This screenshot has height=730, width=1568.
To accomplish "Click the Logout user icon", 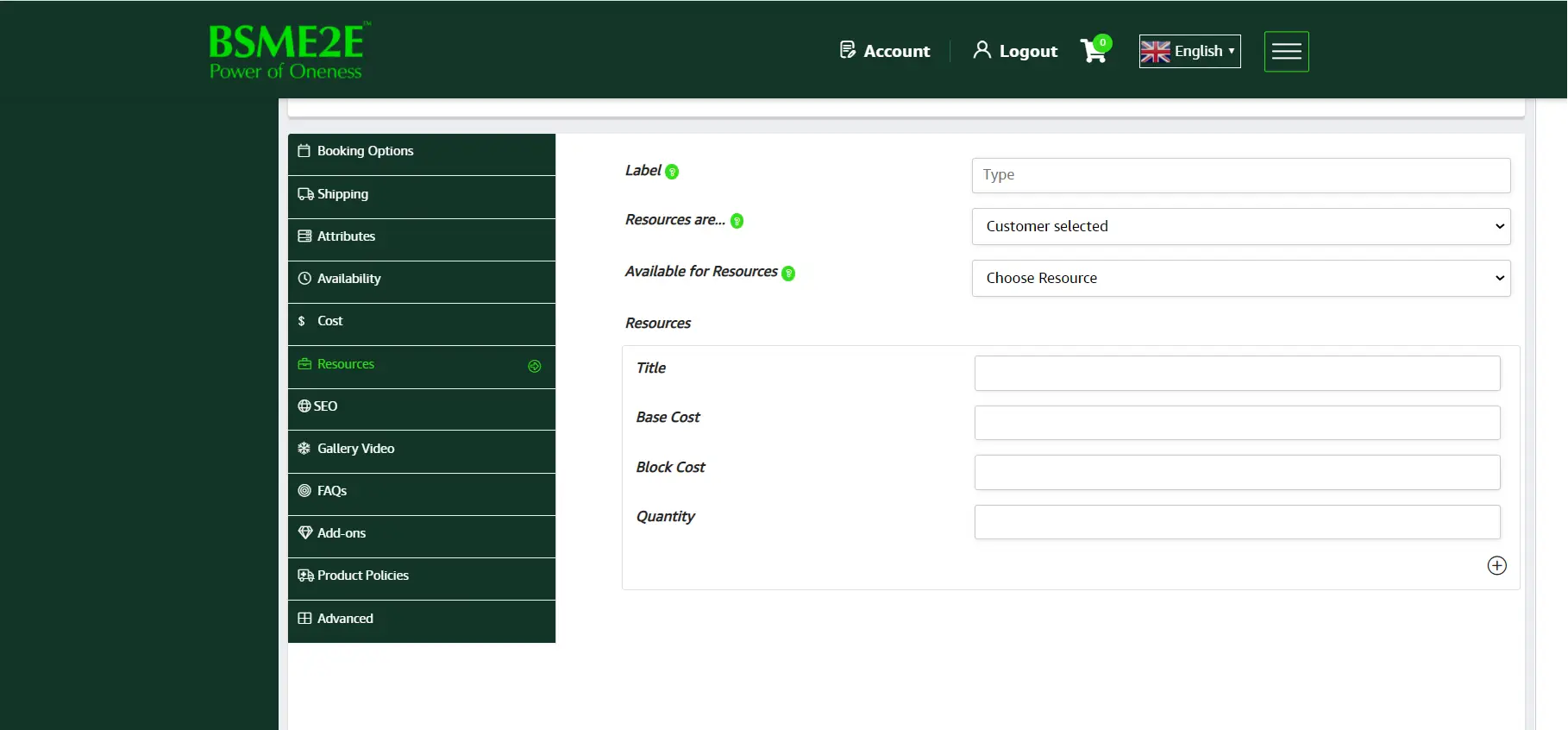I will point(982,50).
